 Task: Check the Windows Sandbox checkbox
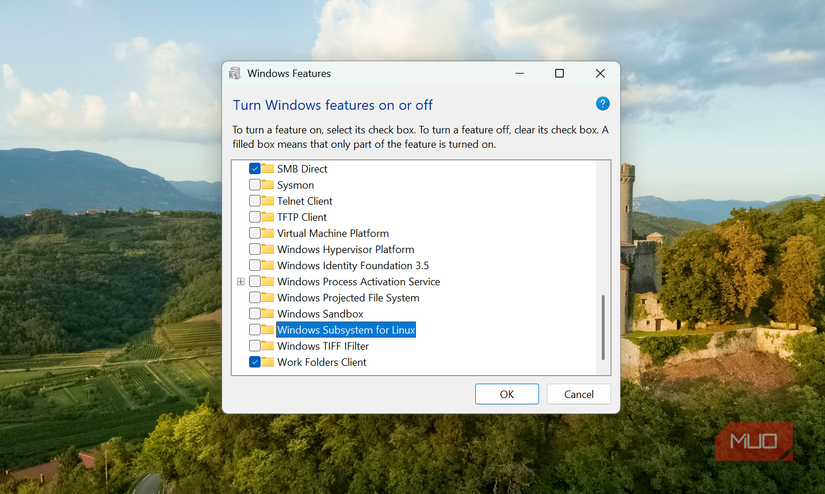coord(255,314)
